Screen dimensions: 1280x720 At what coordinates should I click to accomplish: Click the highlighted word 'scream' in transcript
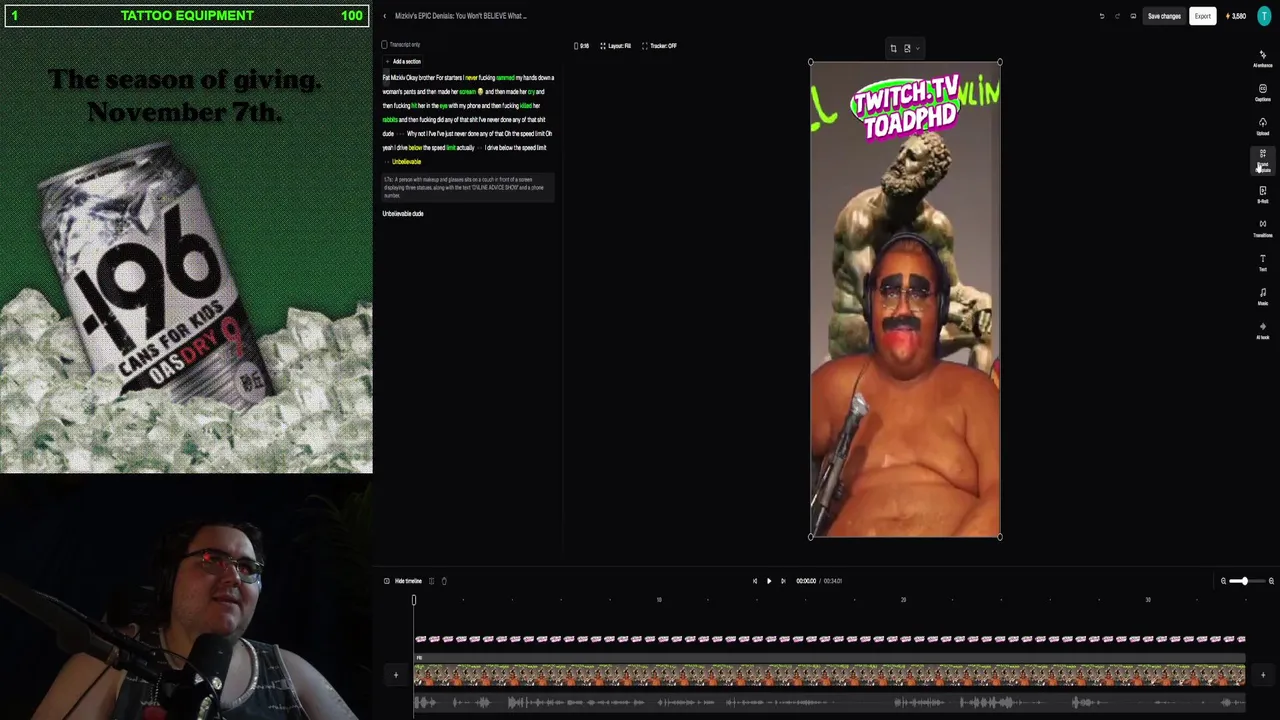tap(467, 92)
